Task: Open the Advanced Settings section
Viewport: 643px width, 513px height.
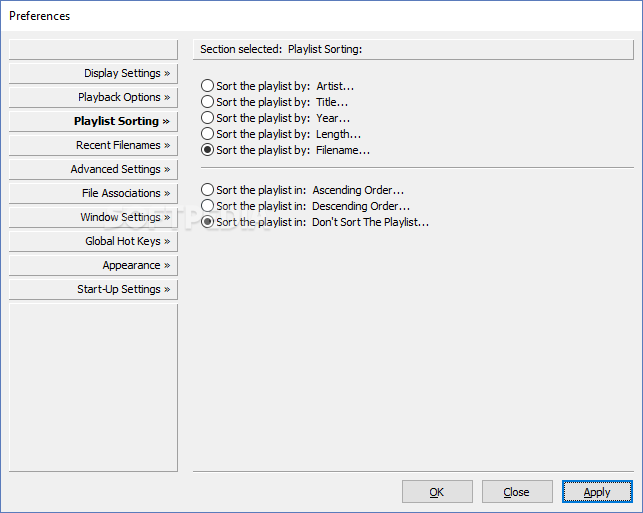Action: click(93, 169)
